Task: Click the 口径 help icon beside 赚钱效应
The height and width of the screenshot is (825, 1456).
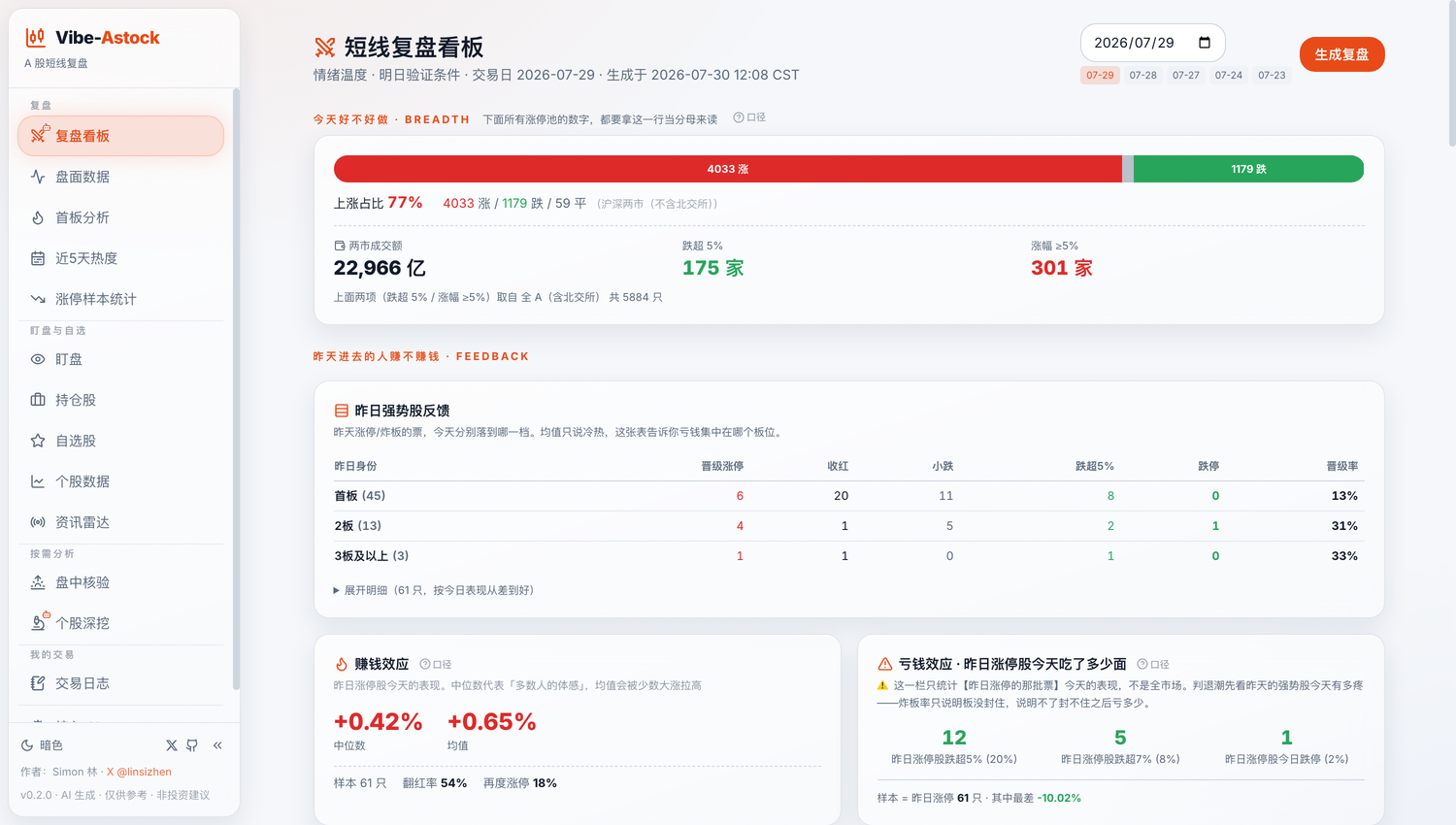Action: coord(436,665)
